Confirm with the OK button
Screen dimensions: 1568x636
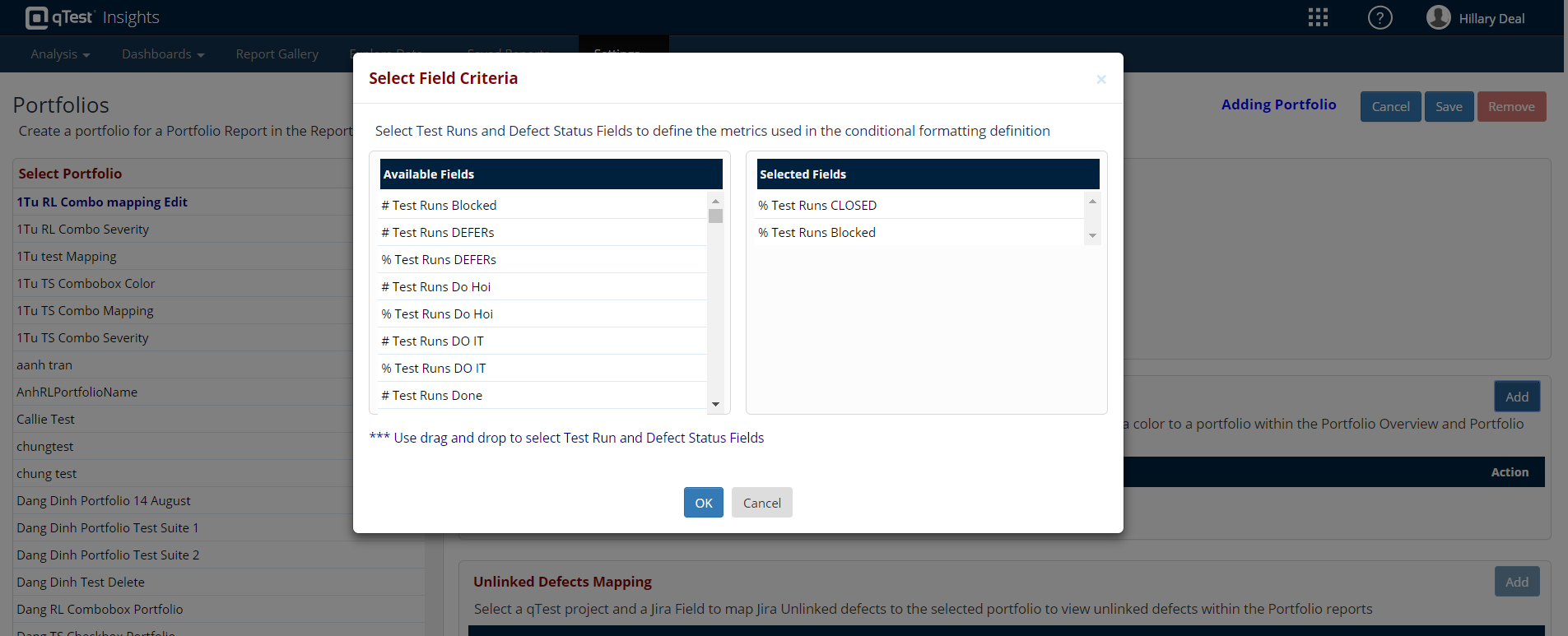click(x=703, y=503)
